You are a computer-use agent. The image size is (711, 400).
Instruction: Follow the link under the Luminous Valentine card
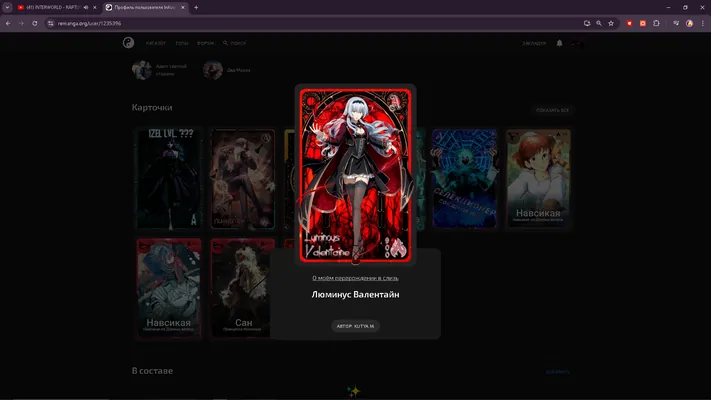355,278
